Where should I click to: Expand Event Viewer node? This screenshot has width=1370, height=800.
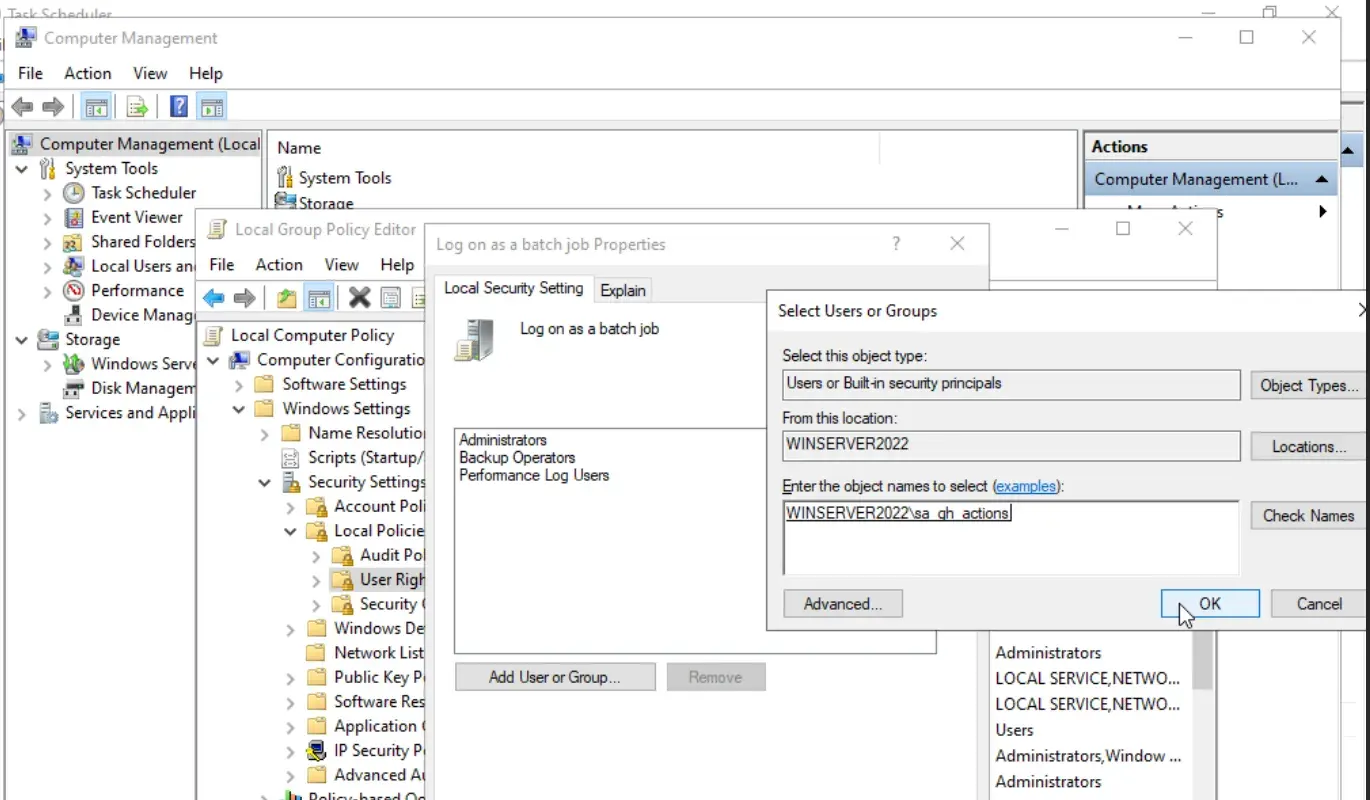click(x=47, y=217)
